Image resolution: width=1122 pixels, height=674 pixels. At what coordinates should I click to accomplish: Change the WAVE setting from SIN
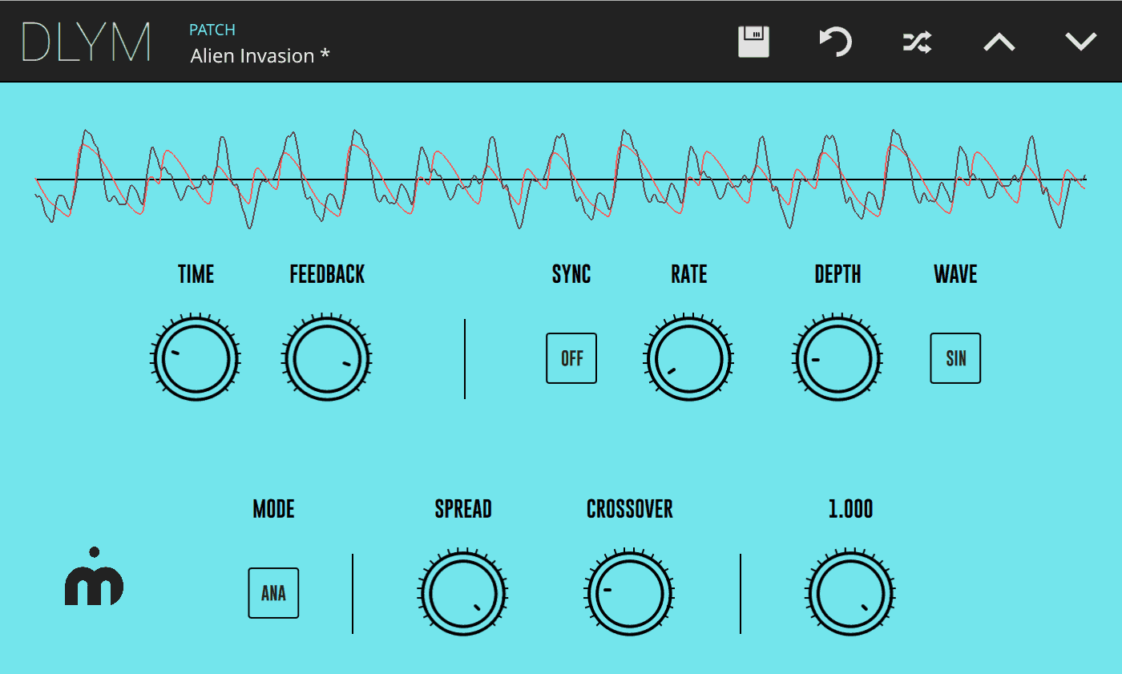(955, 357)
